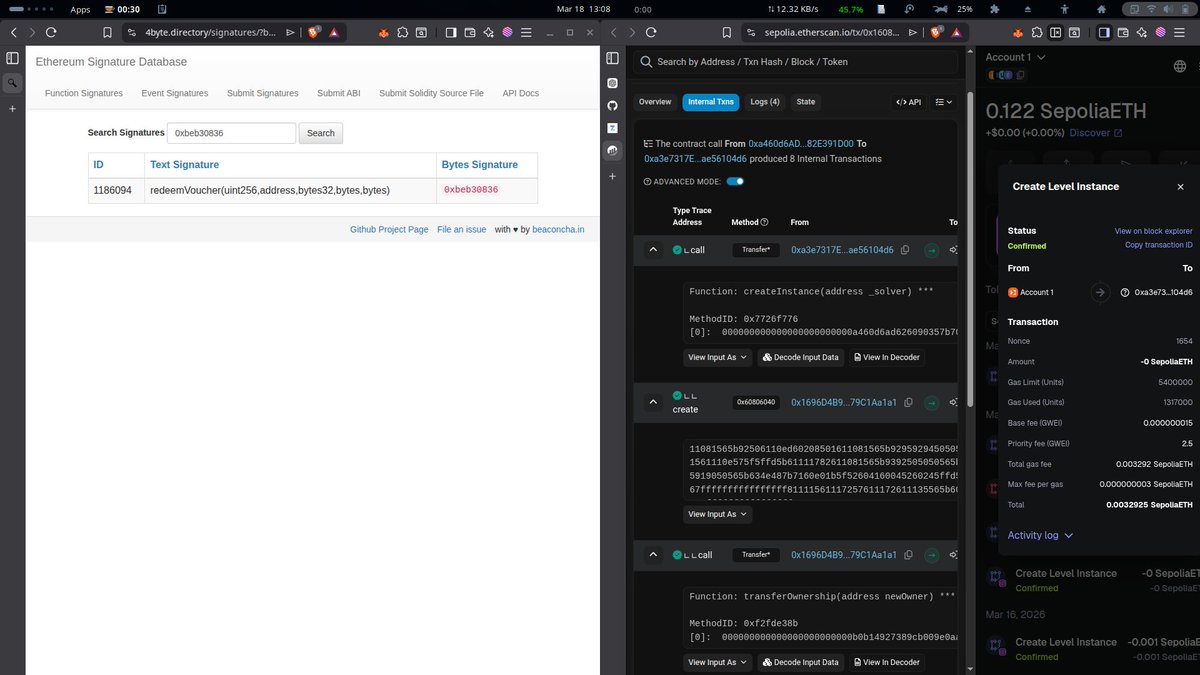Open beaconcha.in link
Viewport: 1200px width, 675px height.
[x=558, y=229]
